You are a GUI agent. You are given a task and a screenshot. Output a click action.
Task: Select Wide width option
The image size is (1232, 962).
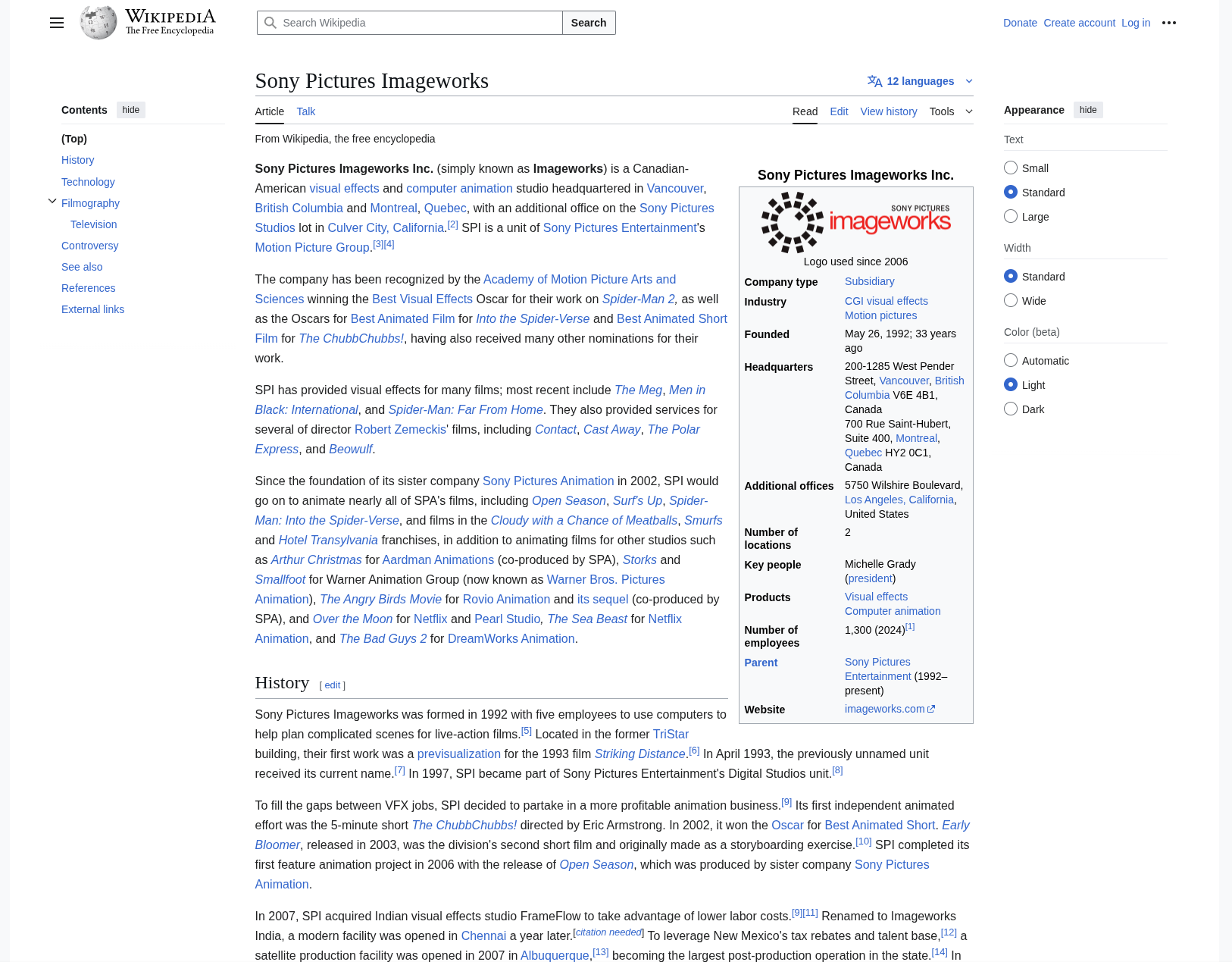point(1011,300)
